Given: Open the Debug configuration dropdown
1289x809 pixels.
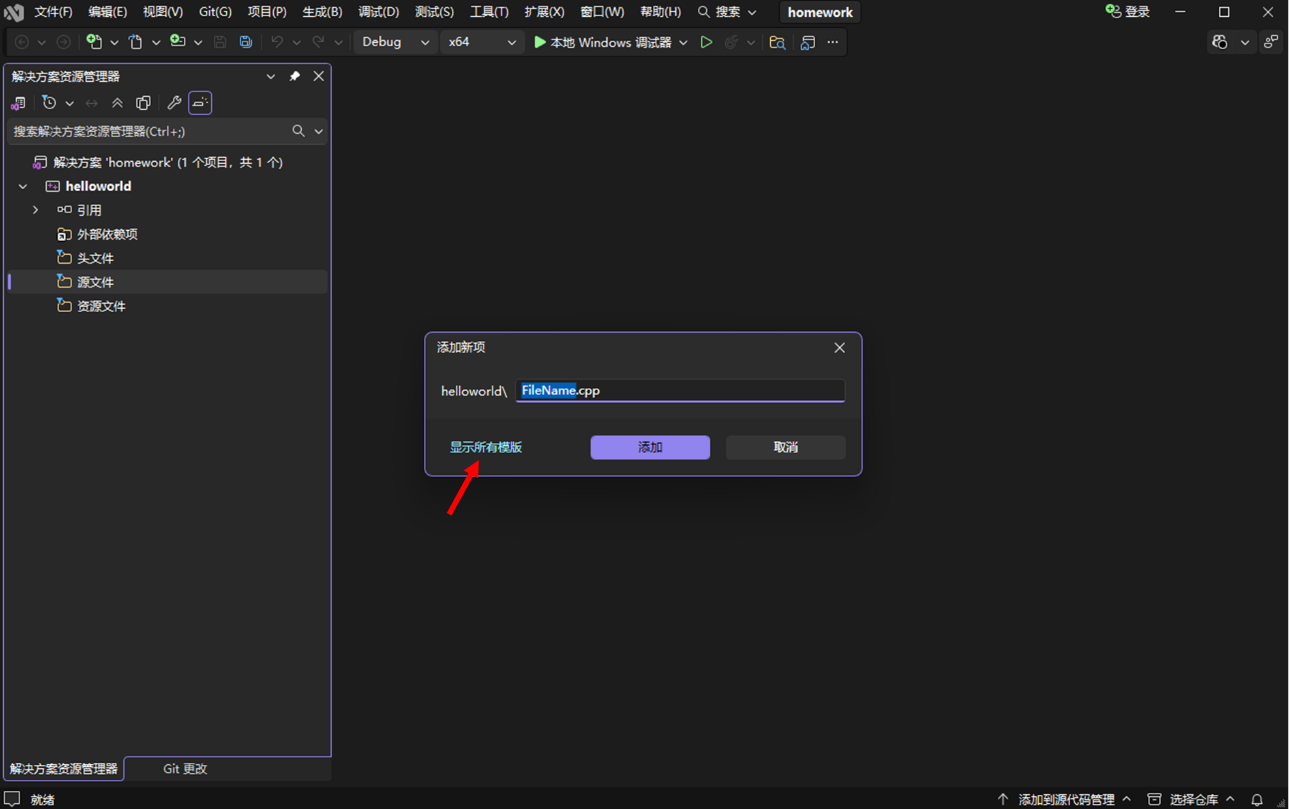Looking at the screenshot, I should point(396,42).
